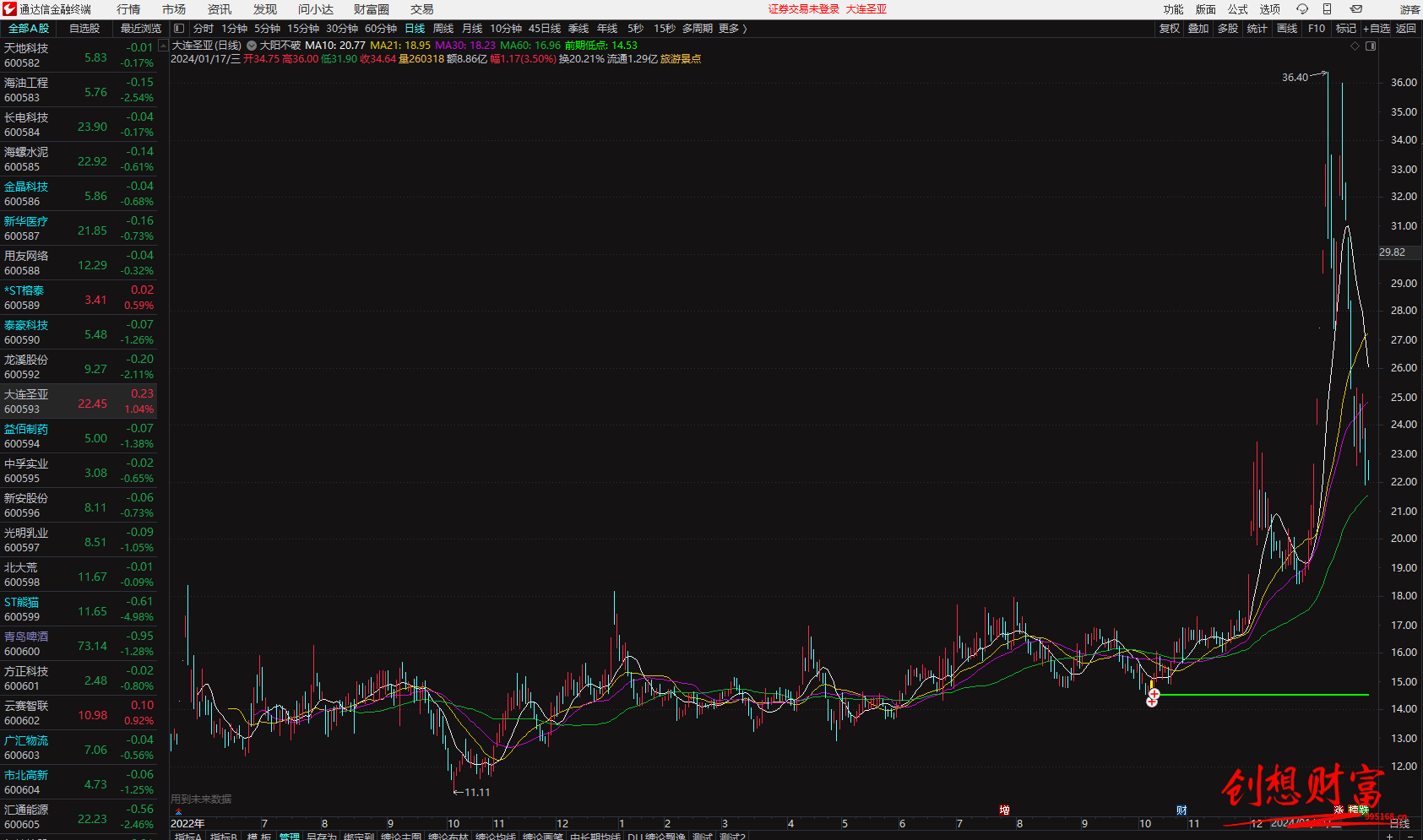Click the 游客 user label

click(x=1409, y=9)
